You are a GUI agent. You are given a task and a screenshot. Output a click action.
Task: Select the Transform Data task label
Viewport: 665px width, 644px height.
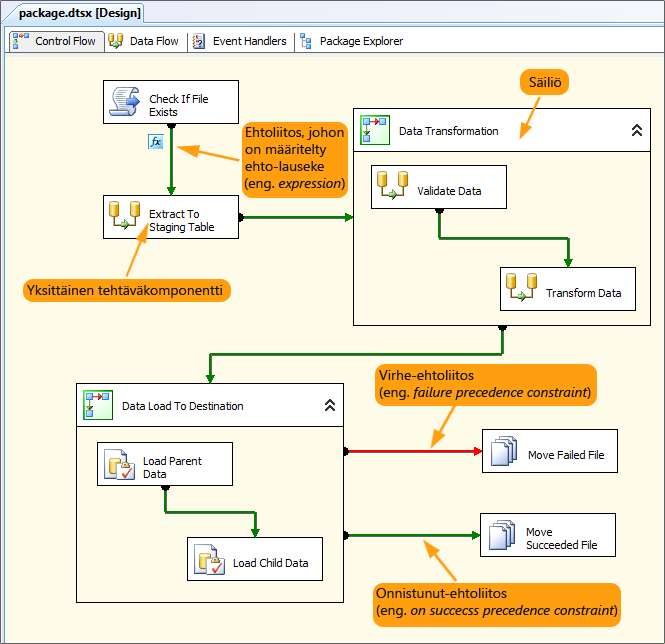point(584,293)
